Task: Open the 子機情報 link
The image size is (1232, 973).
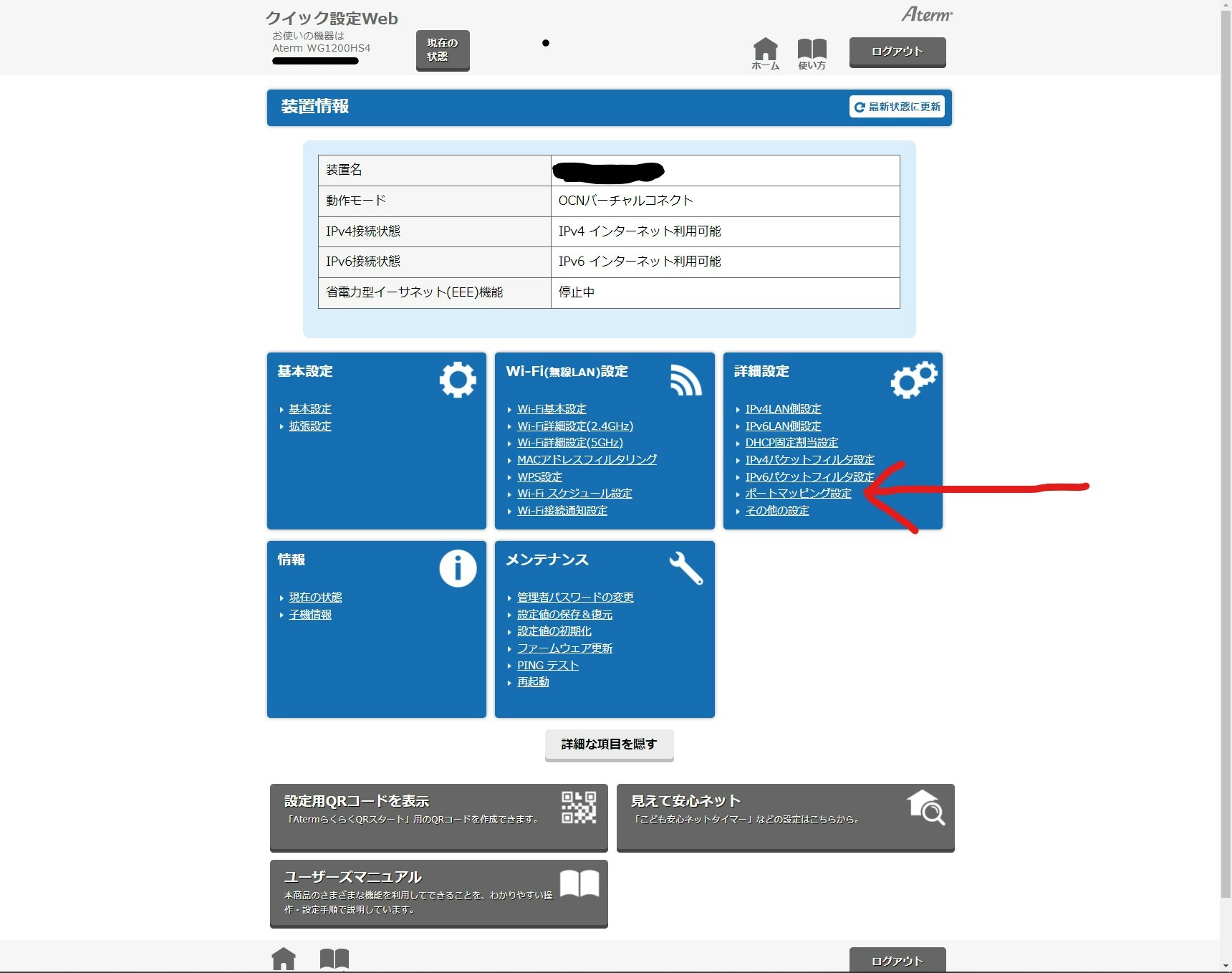Action: (310, 615)
